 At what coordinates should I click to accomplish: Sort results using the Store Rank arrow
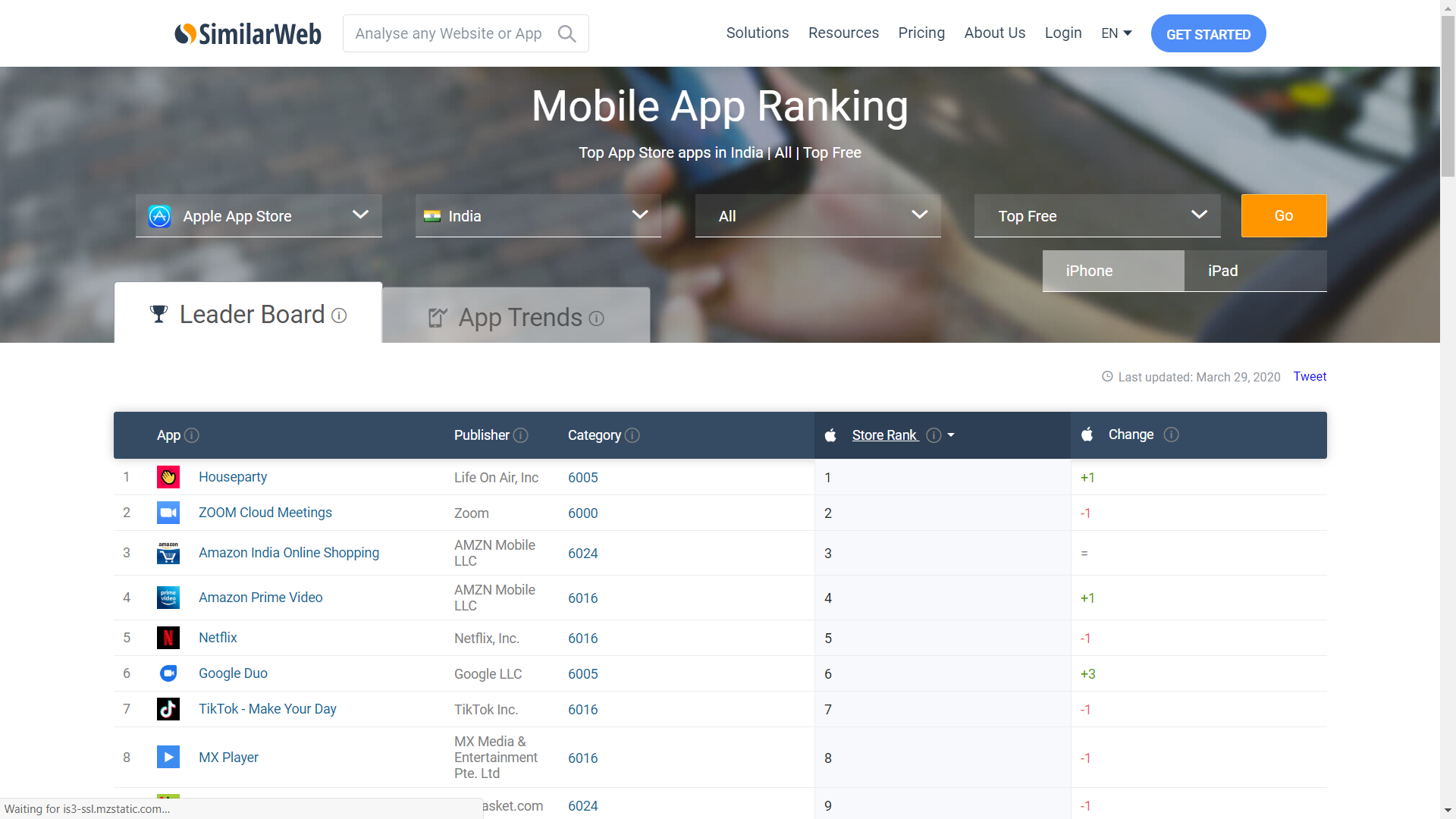[x=951, y=435]
